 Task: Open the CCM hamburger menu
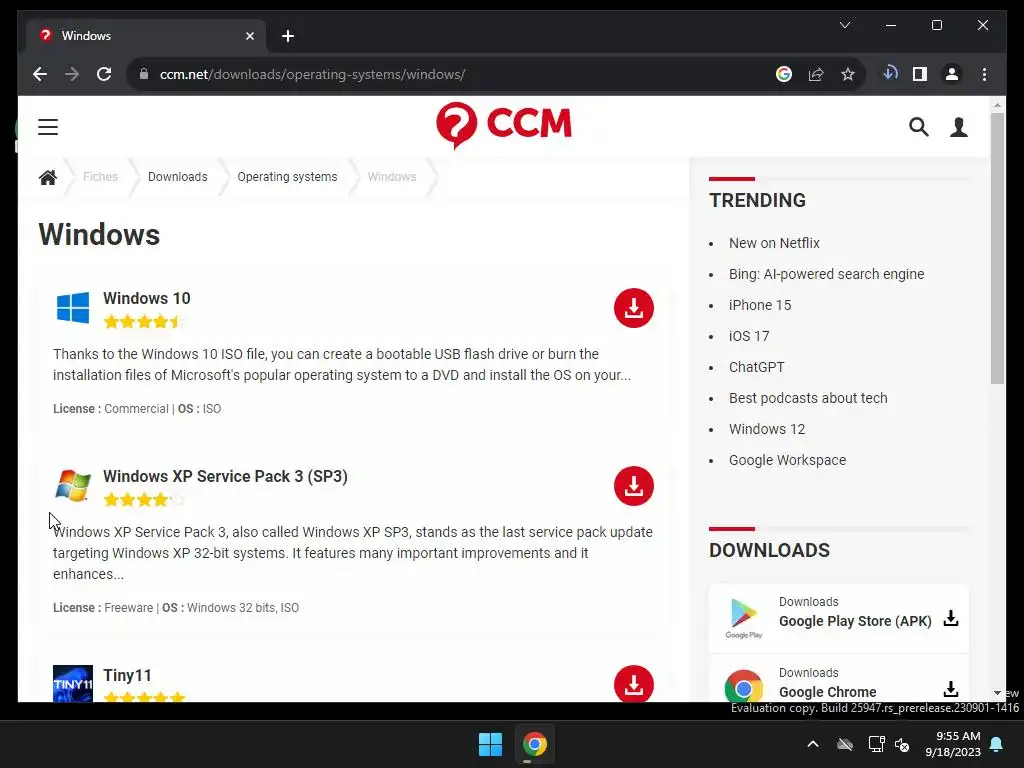point(48,127)
